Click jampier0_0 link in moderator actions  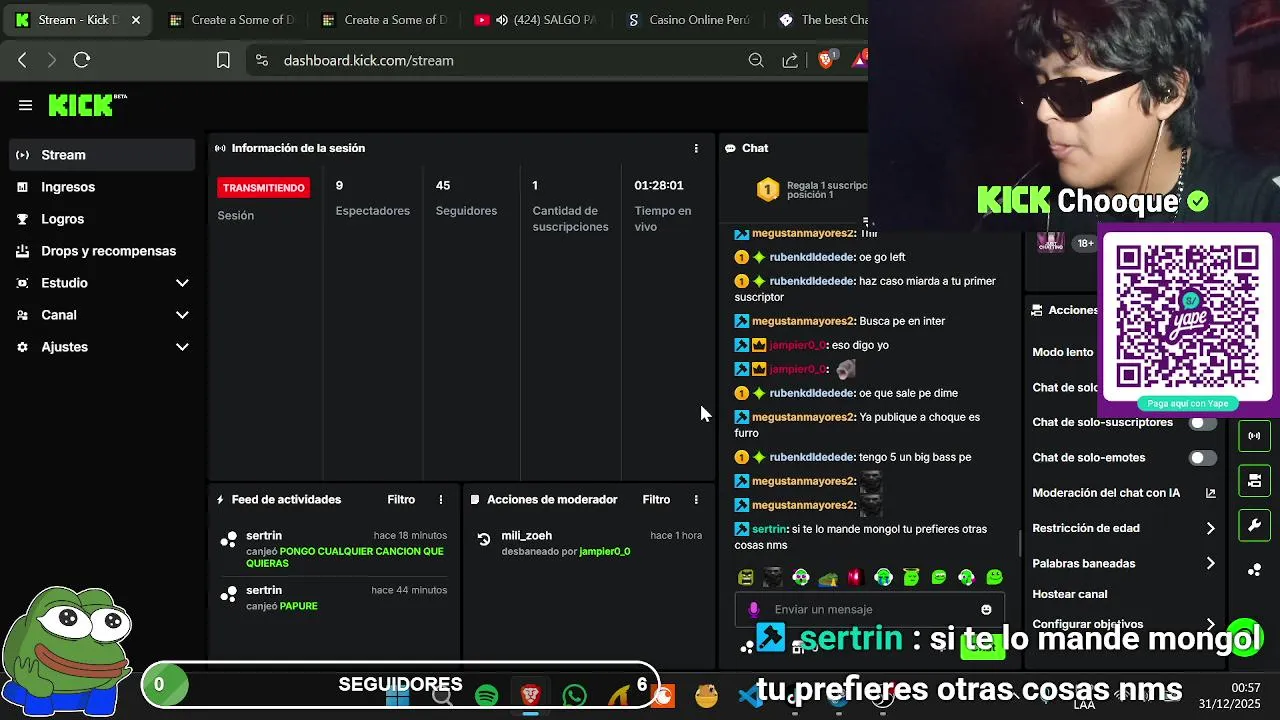(x=605, y=551)
